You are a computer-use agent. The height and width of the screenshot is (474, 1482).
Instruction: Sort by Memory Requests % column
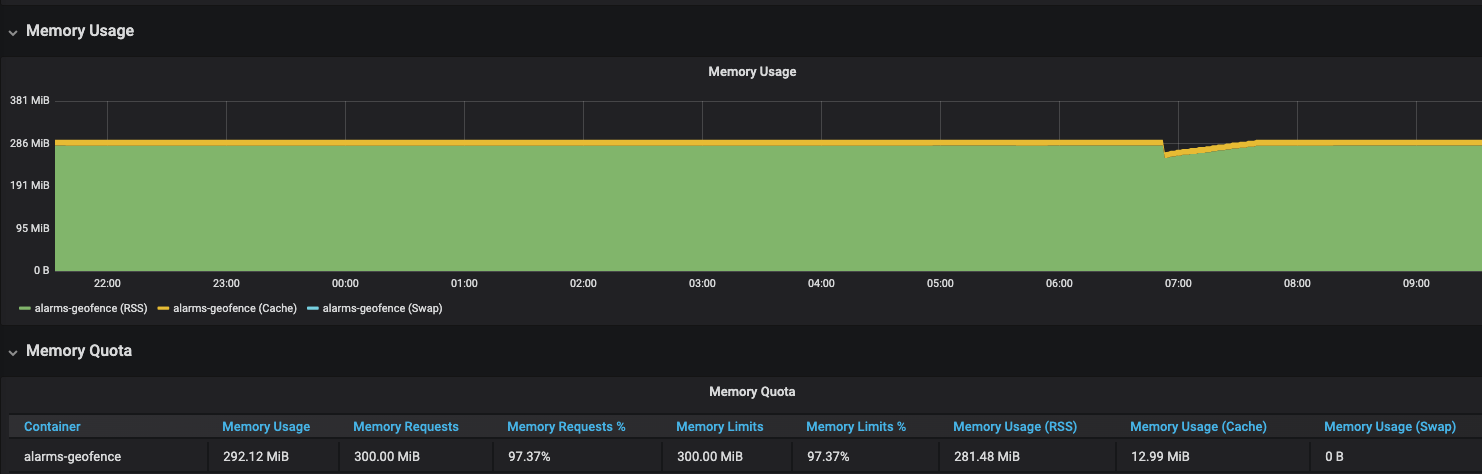pos(566,427)
